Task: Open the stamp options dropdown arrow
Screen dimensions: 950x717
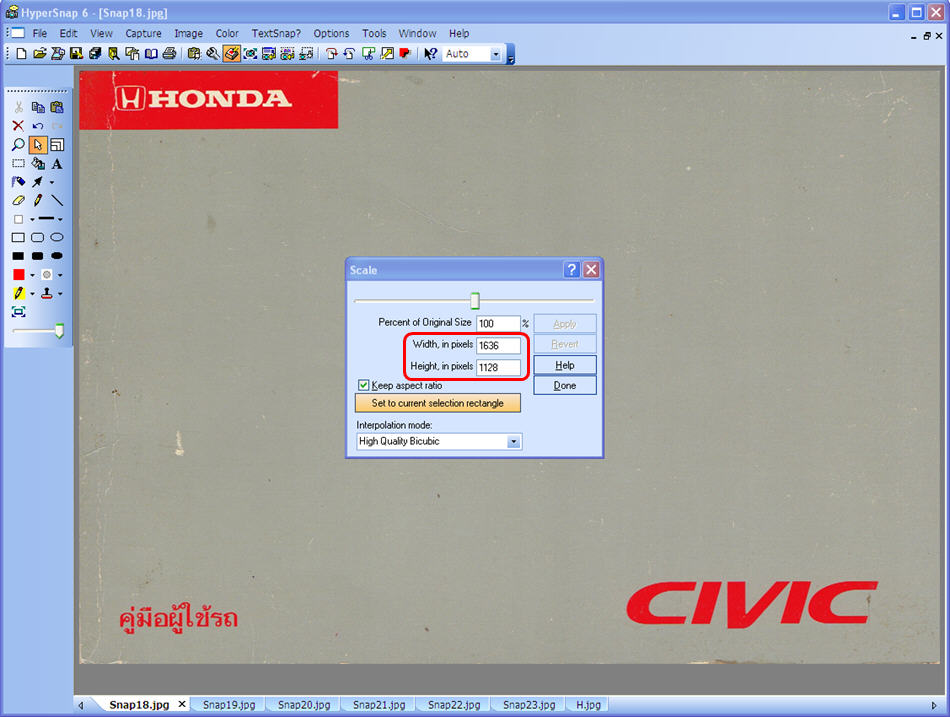Action: (61, 294)
